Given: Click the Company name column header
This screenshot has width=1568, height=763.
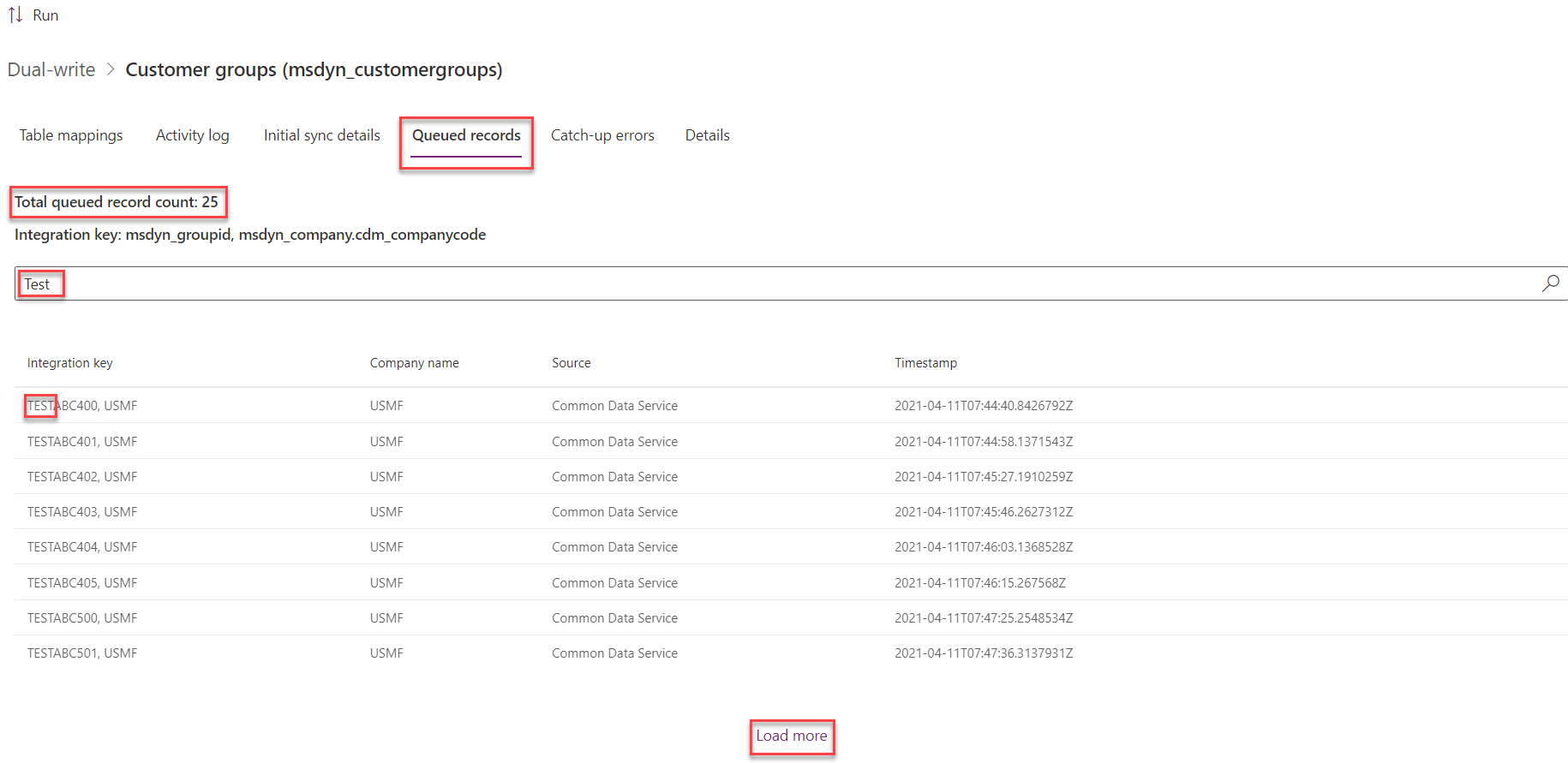Looking at the screenshot, I should (x=415, y=363).
